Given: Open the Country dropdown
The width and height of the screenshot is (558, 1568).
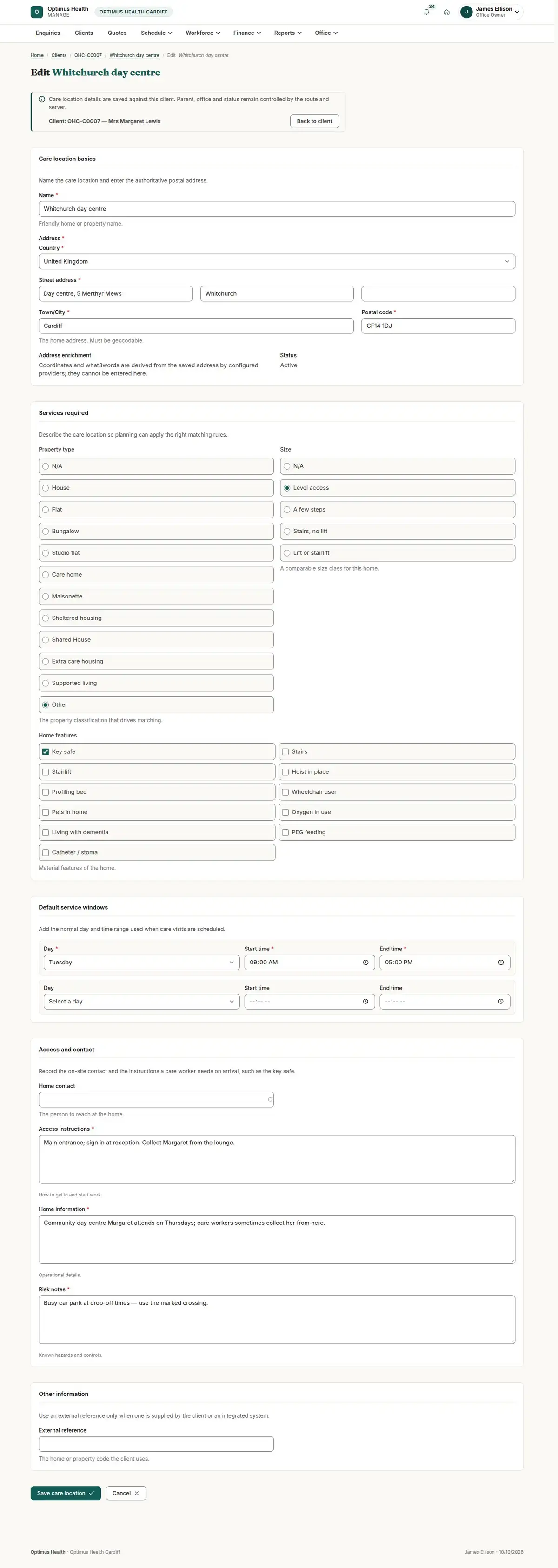Looking at the screenshot, I should (x=277, y=262).
